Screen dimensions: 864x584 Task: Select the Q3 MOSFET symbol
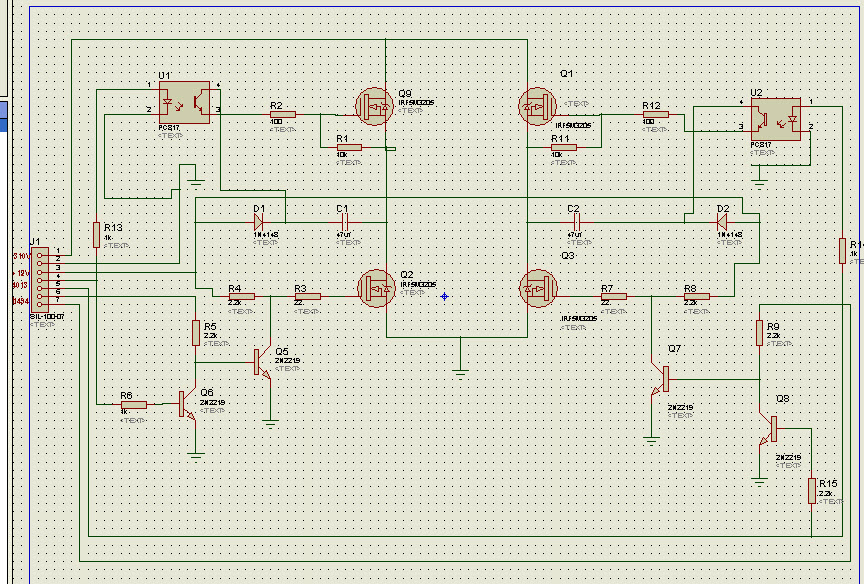tap(538, 288)
